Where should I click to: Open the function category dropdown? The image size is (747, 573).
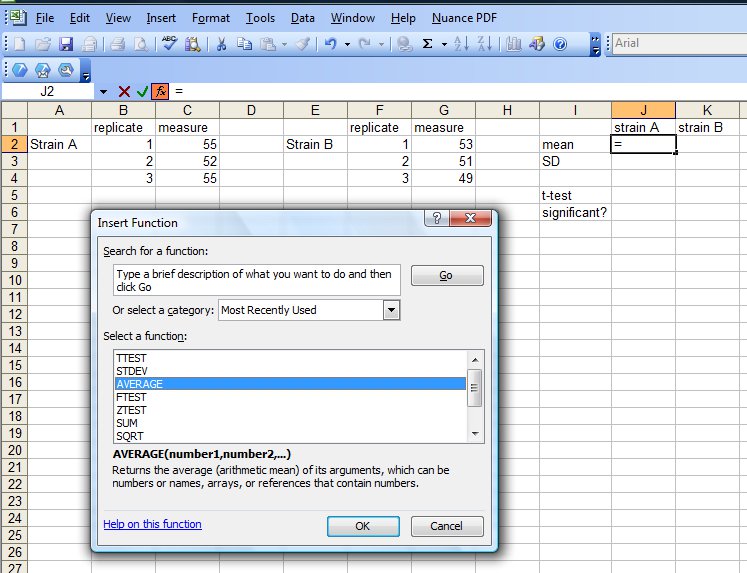tap(391, 310)
